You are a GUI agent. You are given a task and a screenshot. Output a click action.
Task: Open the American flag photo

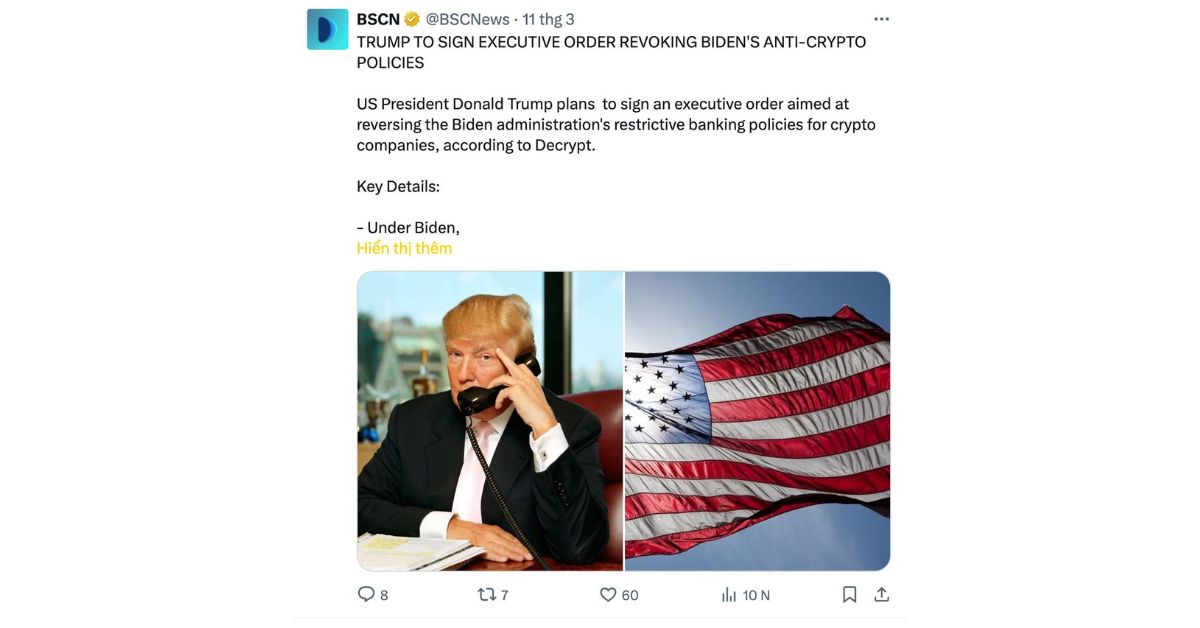(x=758, y=421)
